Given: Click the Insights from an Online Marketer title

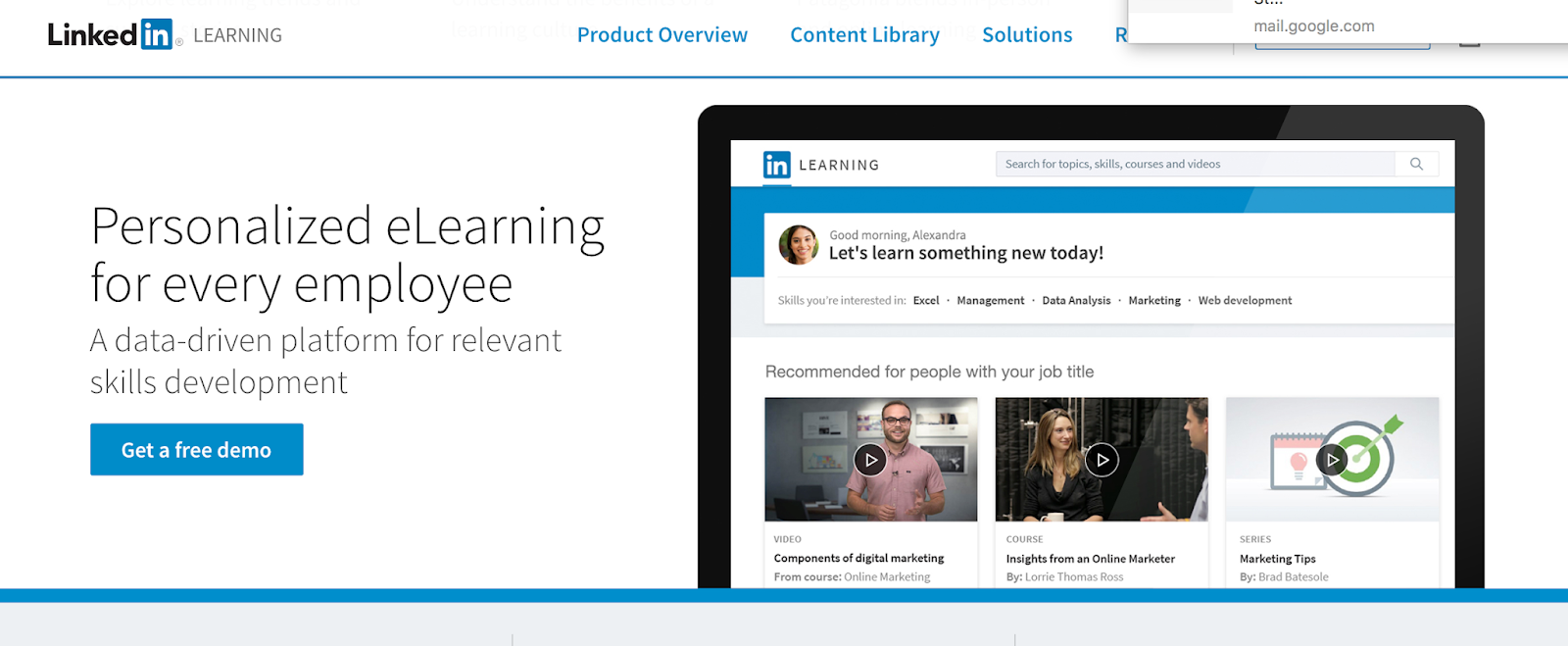Looking at the screenshot, I should click(1091, 559).
